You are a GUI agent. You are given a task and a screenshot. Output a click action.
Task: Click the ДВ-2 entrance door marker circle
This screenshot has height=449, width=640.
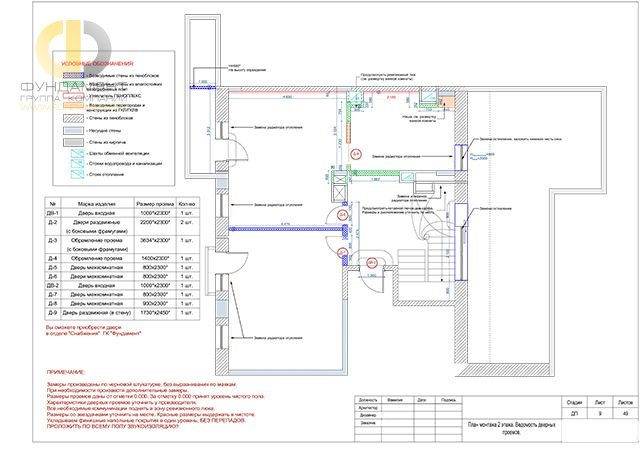pos(371,263)
